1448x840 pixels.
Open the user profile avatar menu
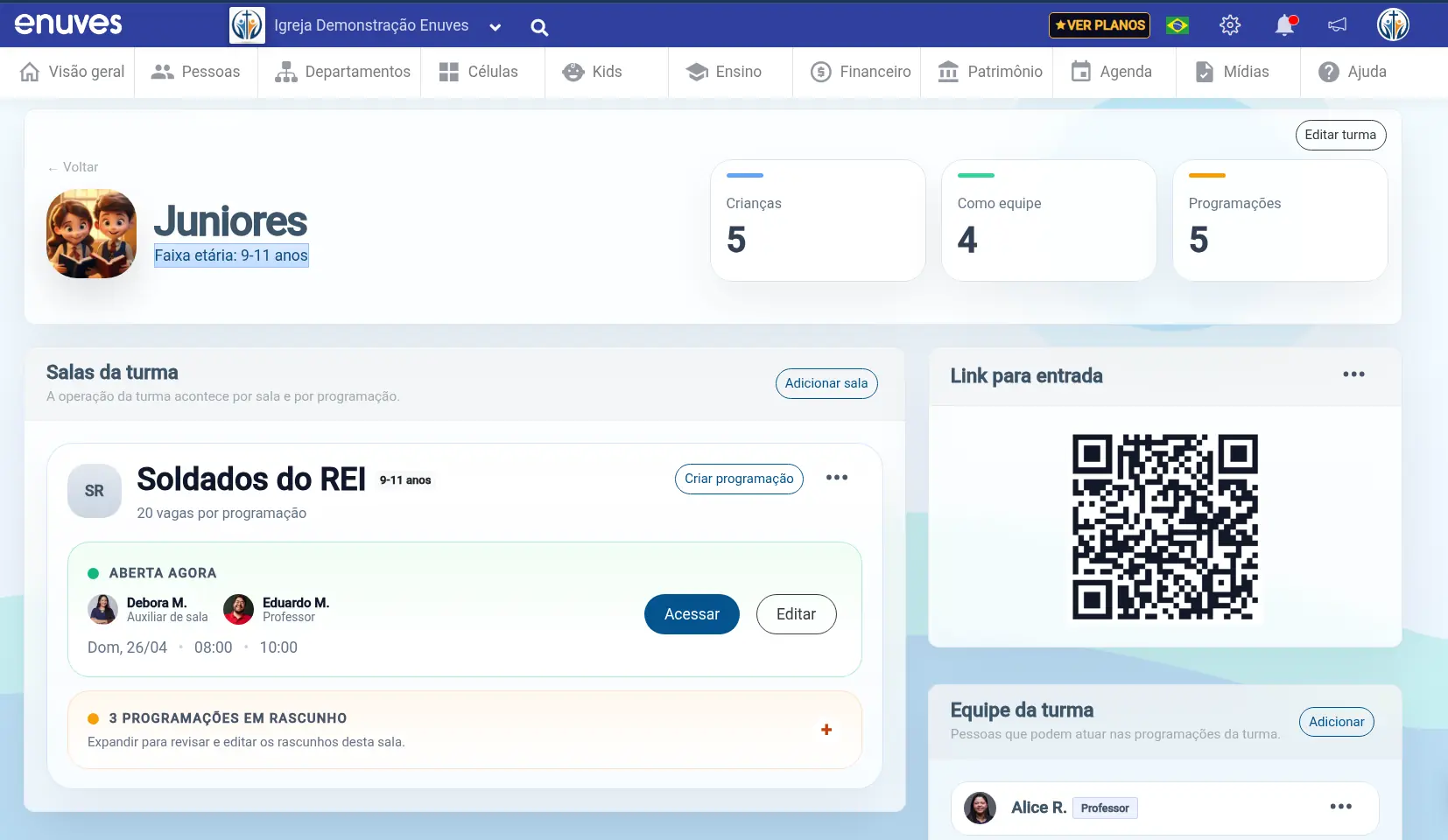click(x=1393, y=24)
